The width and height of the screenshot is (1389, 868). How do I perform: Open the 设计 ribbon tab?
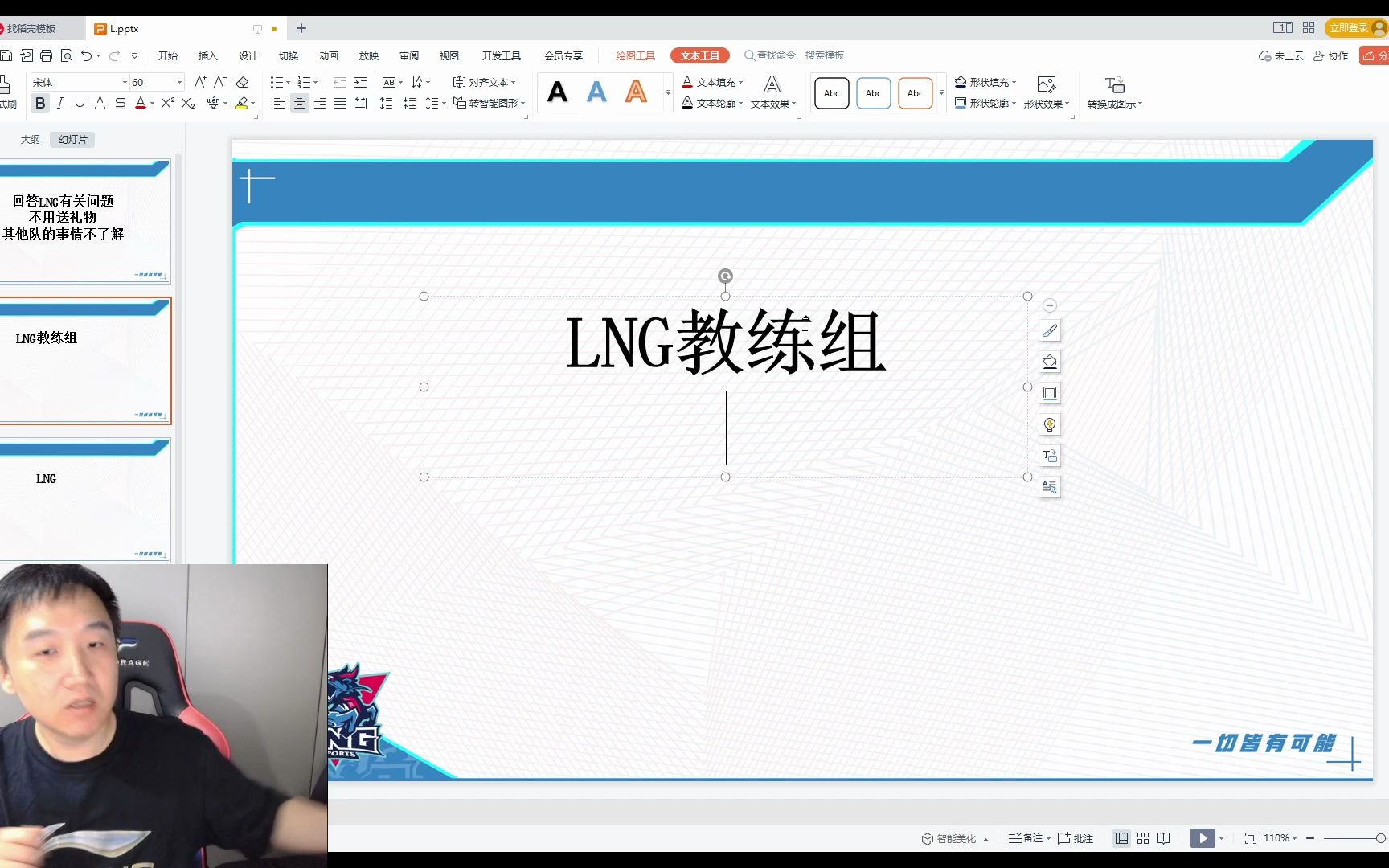pyautogui.click(x=248, y=55)
